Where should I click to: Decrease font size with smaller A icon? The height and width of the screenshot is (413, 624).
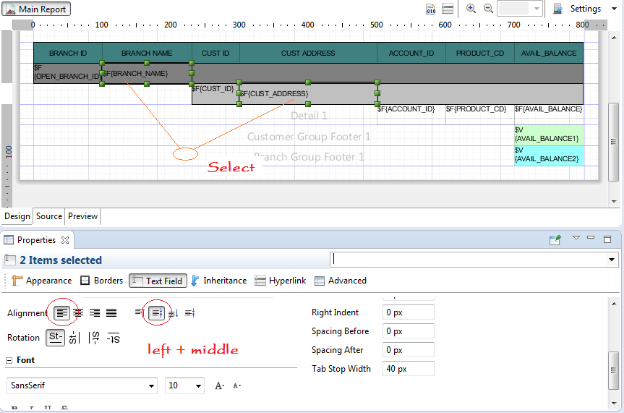pos(237,385)
